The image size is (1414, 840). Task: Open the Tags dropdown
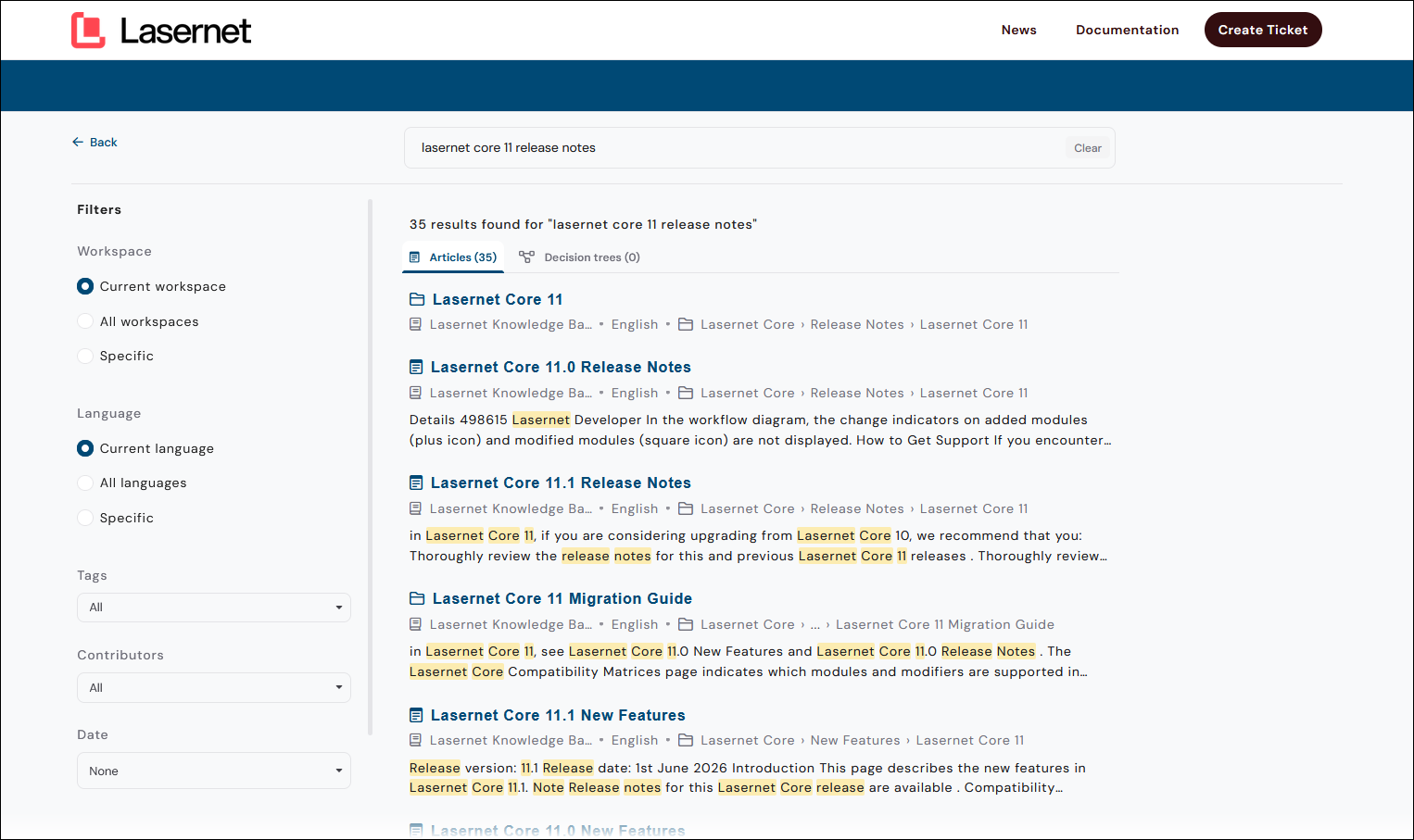(214, 608)
